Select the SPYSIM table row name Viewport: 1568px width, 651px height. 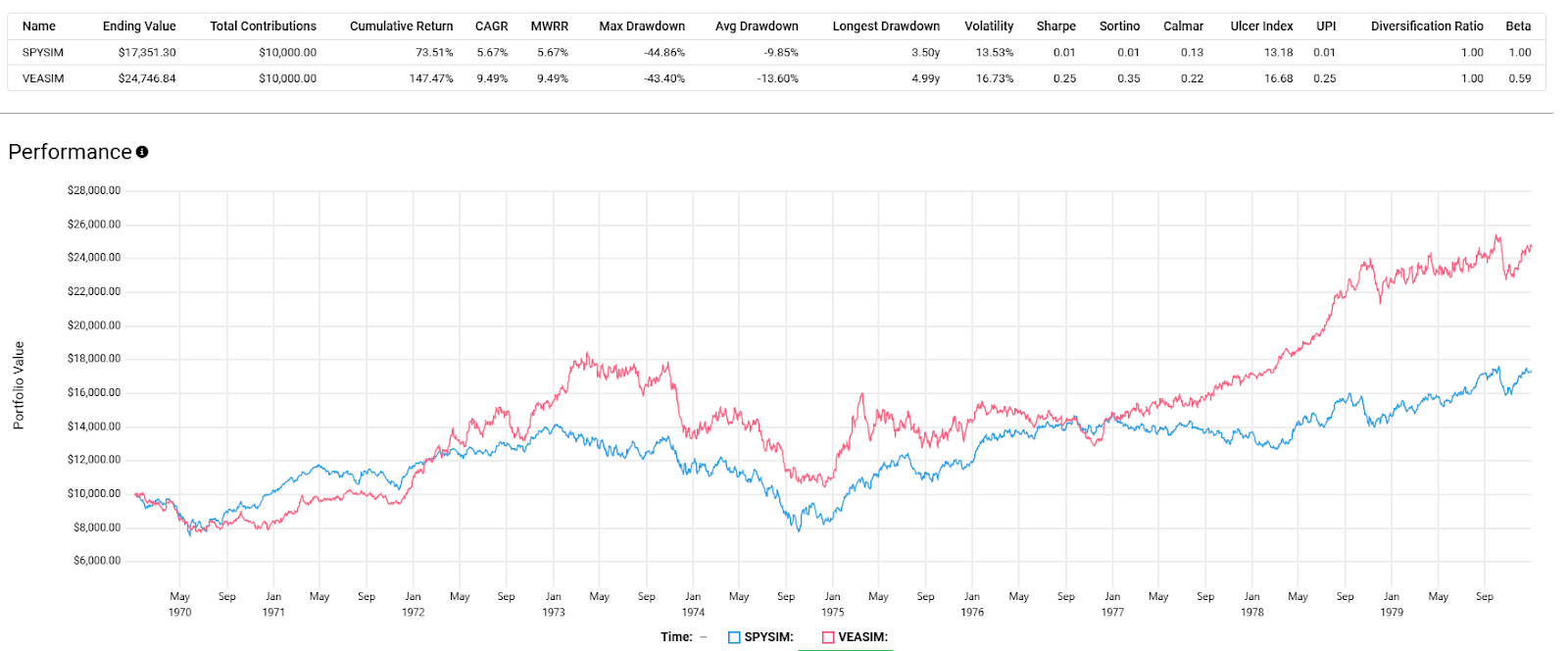(x=43, y=53)
